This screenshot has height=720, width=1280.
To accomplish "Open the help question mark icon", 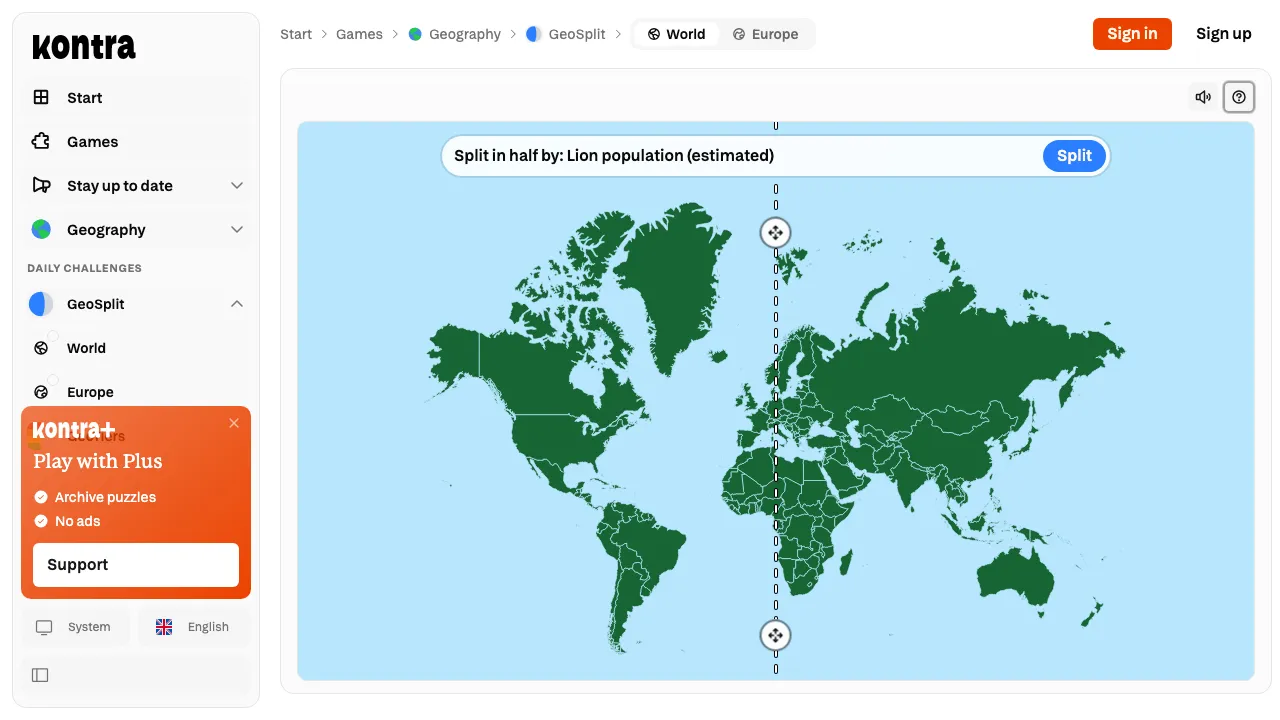I will (x=1239, y=97).
